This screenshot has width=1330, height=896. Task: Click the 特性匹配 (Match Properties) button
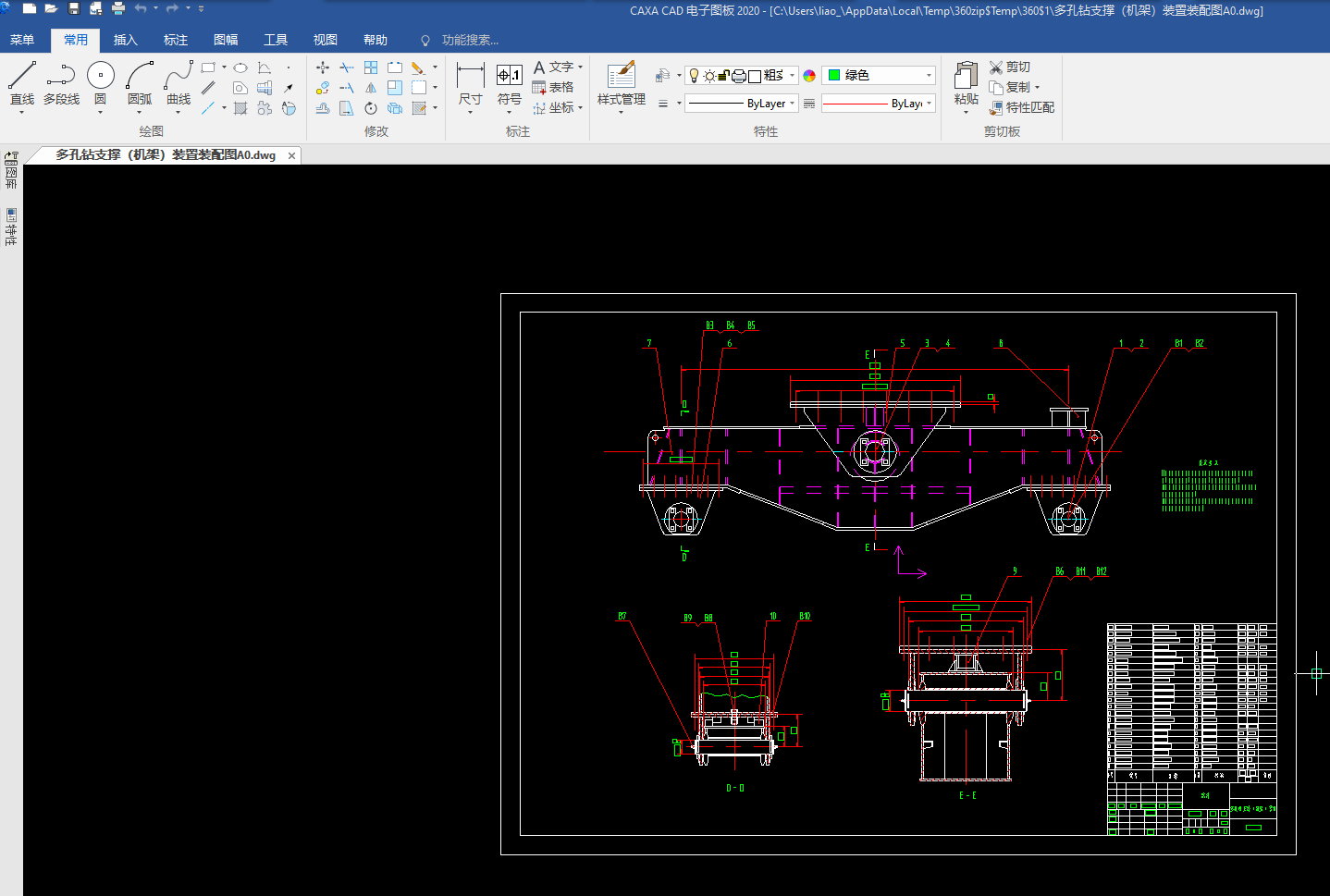pyautogui.click(x=1022, y=108)
